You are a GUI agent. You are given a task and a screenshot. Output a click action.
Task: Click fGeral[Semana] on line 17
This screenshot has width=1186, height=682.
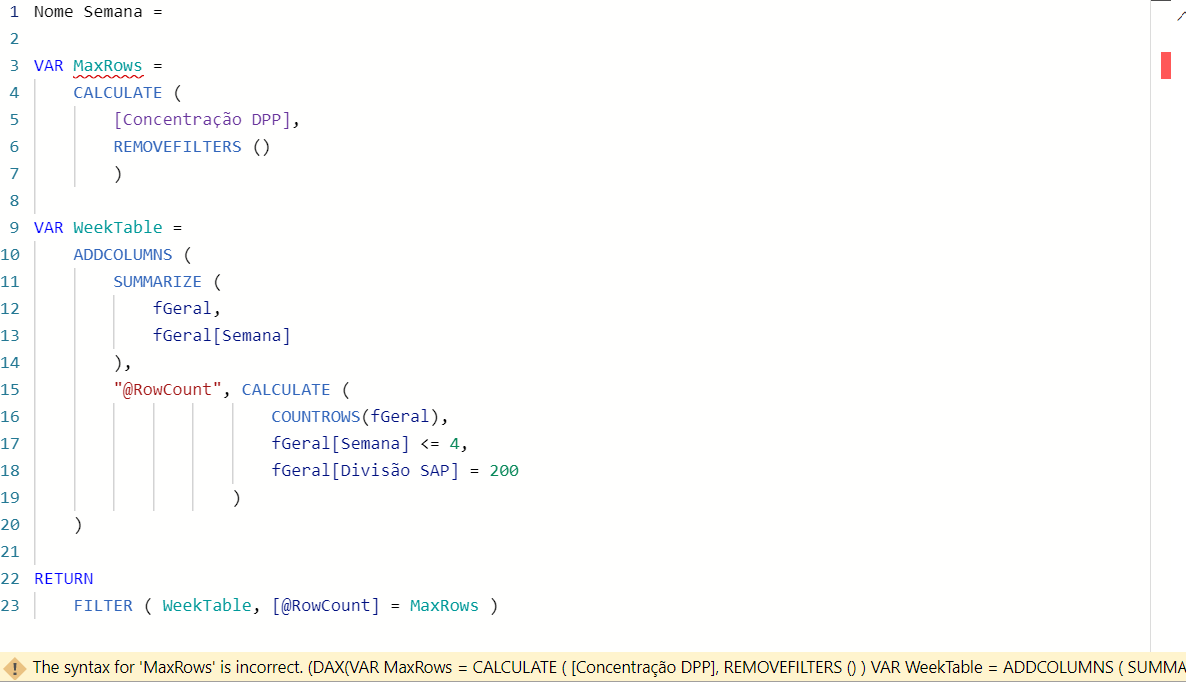pos(340,444)
